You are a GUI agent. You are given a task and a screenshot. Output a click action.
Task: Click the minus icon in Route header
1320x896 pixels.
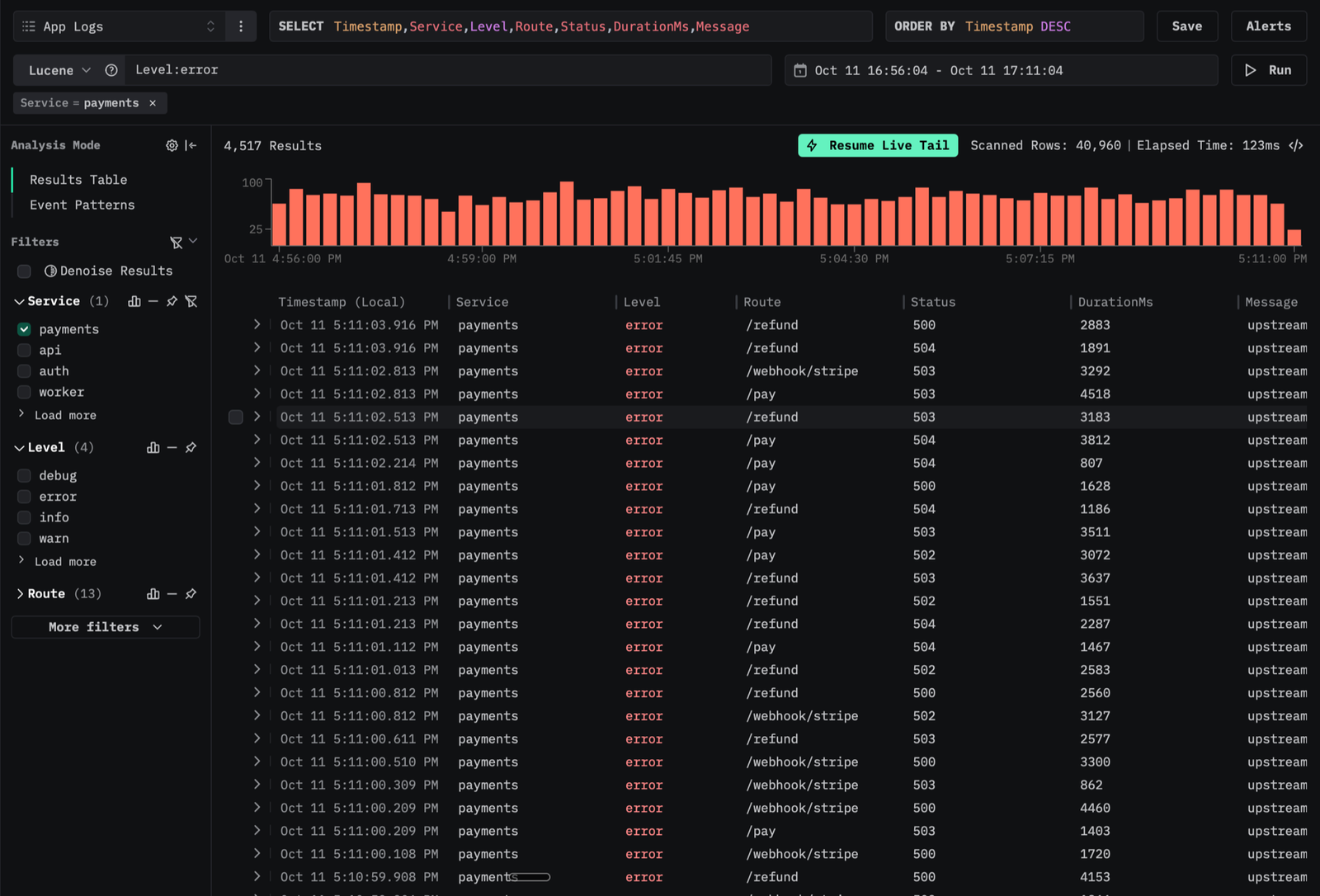172,594
